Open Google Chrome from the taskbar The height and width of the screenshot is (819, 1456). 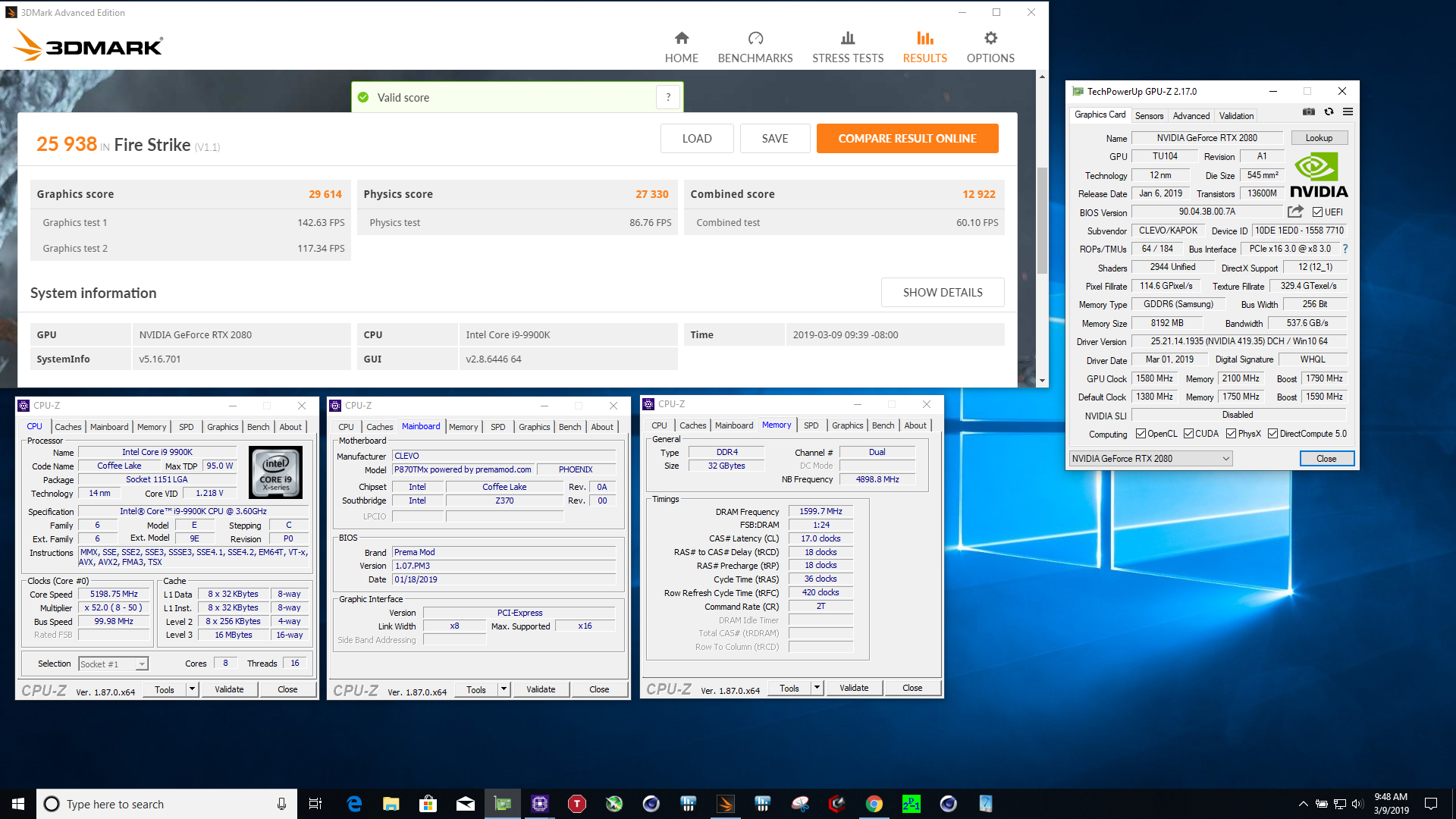coord(874,804)
